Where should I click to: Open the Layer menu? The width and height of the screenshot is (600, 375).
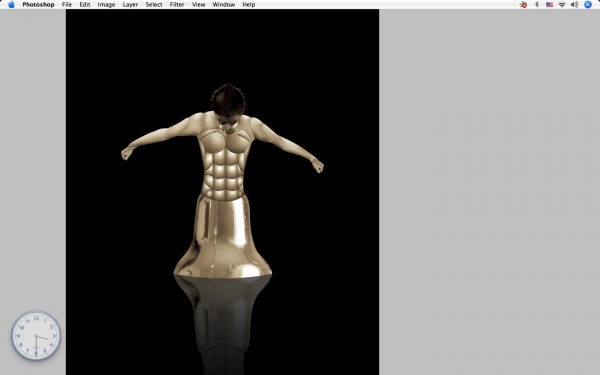coord(130,5)
